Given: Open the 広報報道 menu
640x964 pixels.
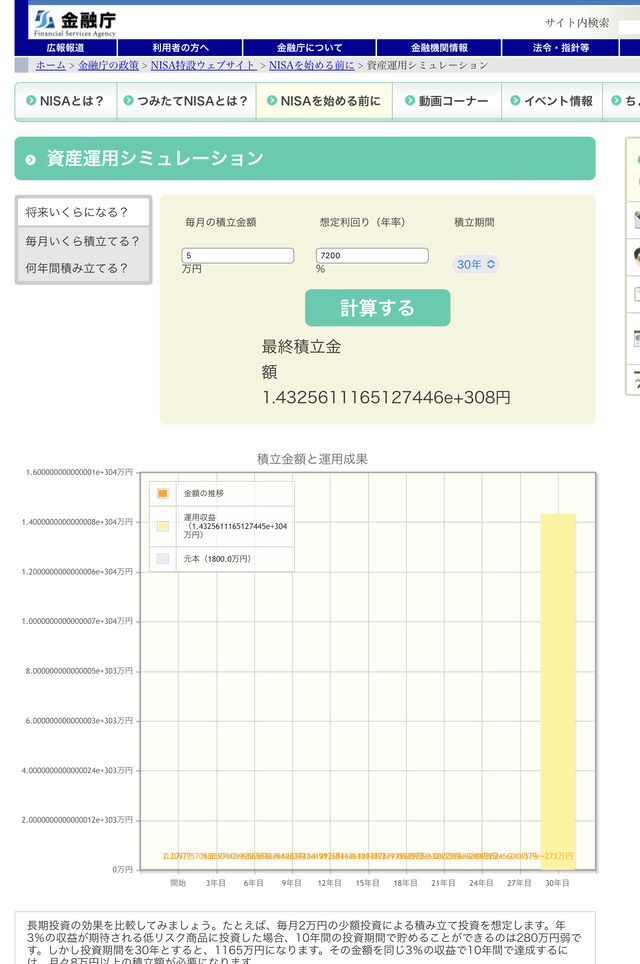Looking at the screenshot, I should [x=66, y=48].
